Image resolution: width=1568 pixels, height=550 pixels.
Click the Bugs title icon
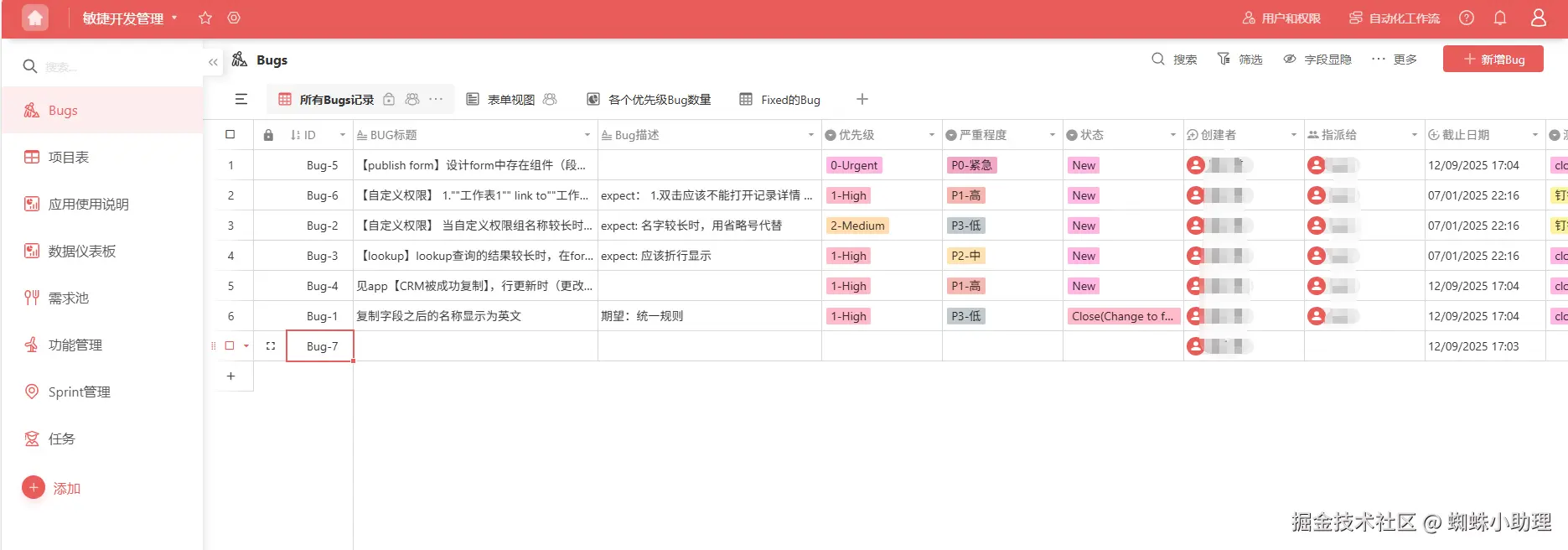pyautogui.click(x=240, y=59)
